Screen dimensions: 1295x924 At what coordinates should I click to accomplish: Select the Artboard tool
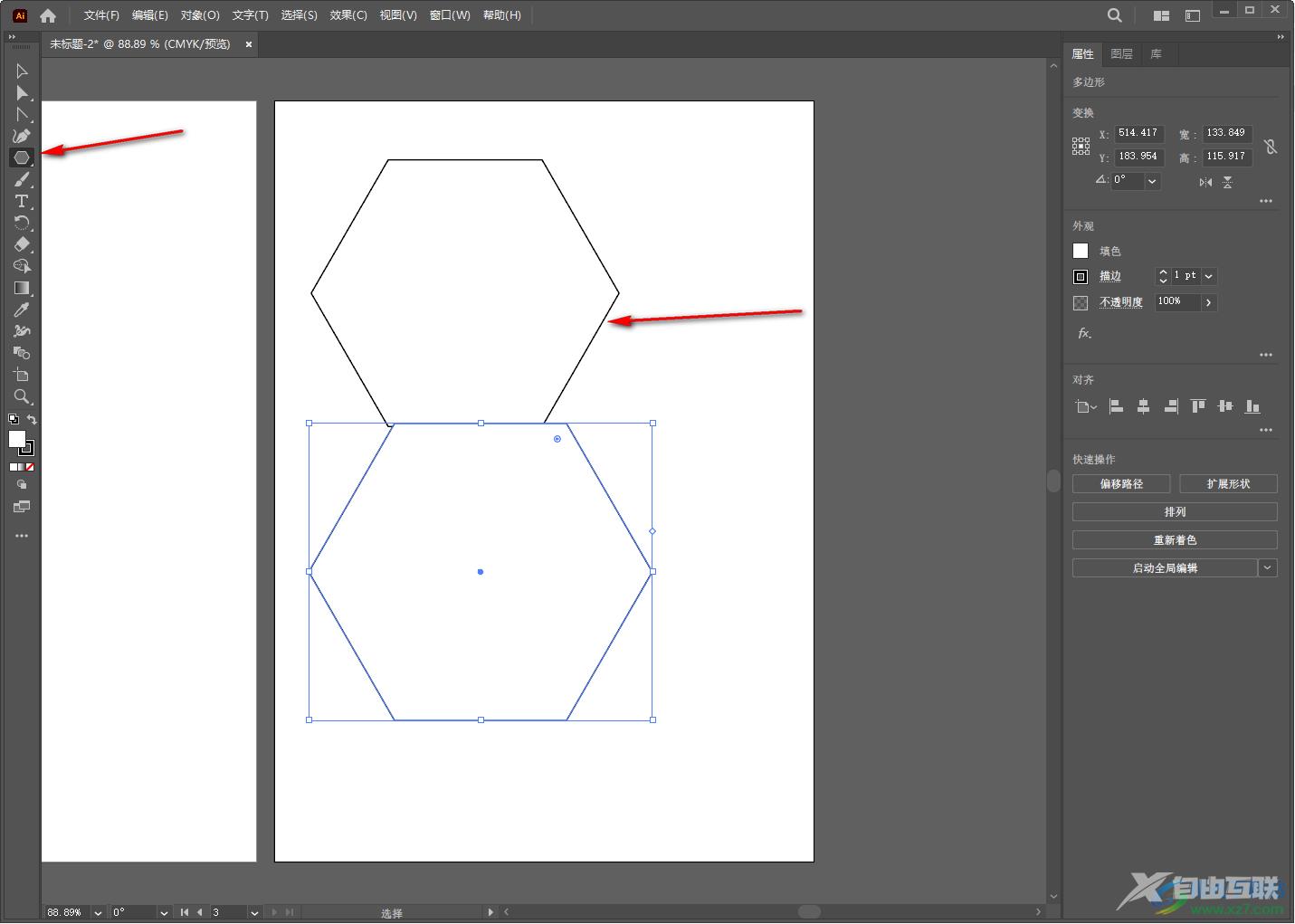click(x=22, y=375)
